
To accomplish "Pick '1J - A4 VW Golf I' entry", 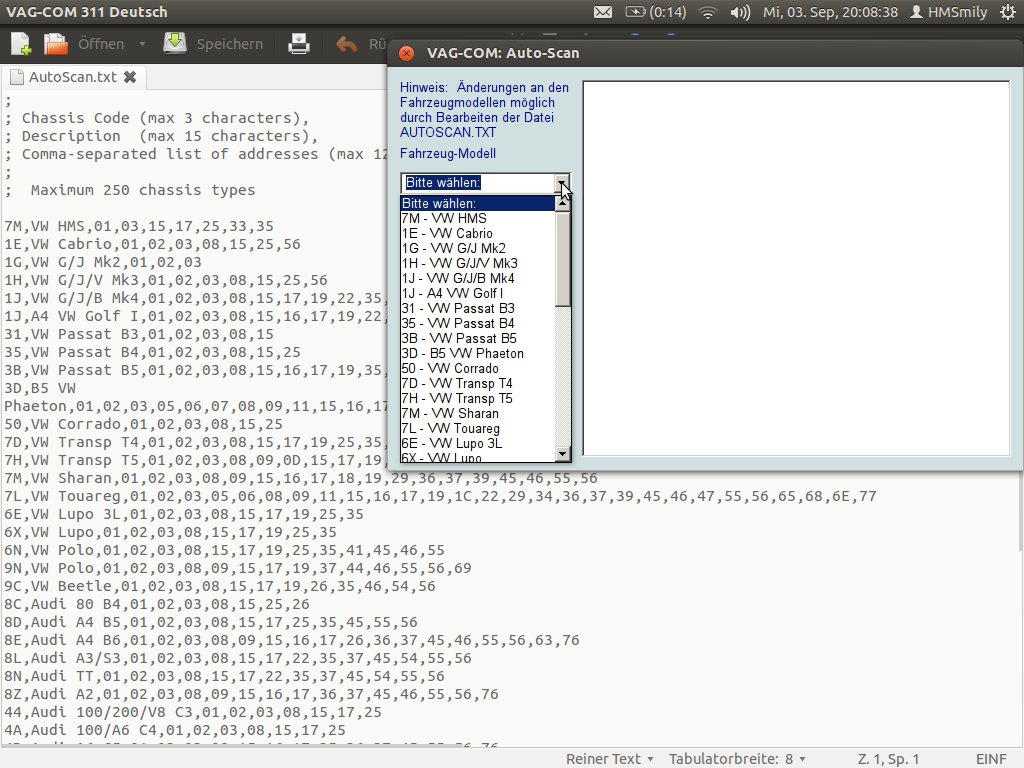I will click(477, 293).
